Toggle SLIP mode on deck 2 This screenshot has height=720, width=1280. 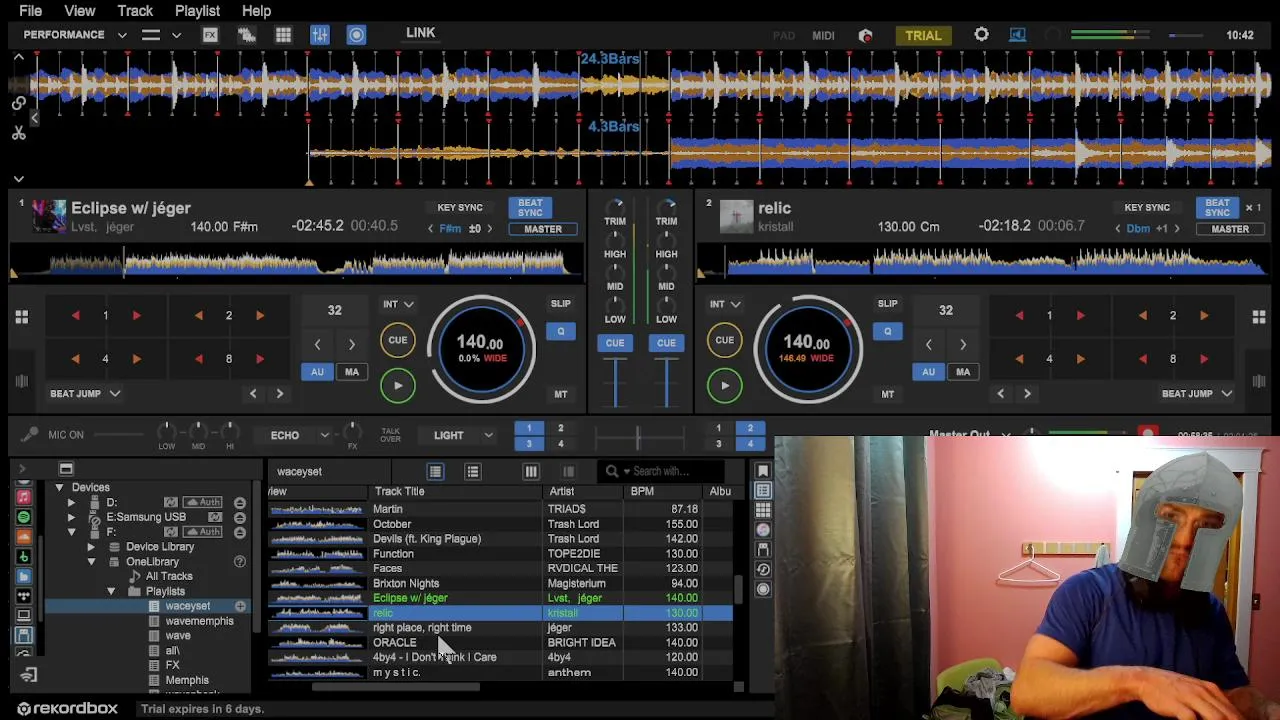887,303
